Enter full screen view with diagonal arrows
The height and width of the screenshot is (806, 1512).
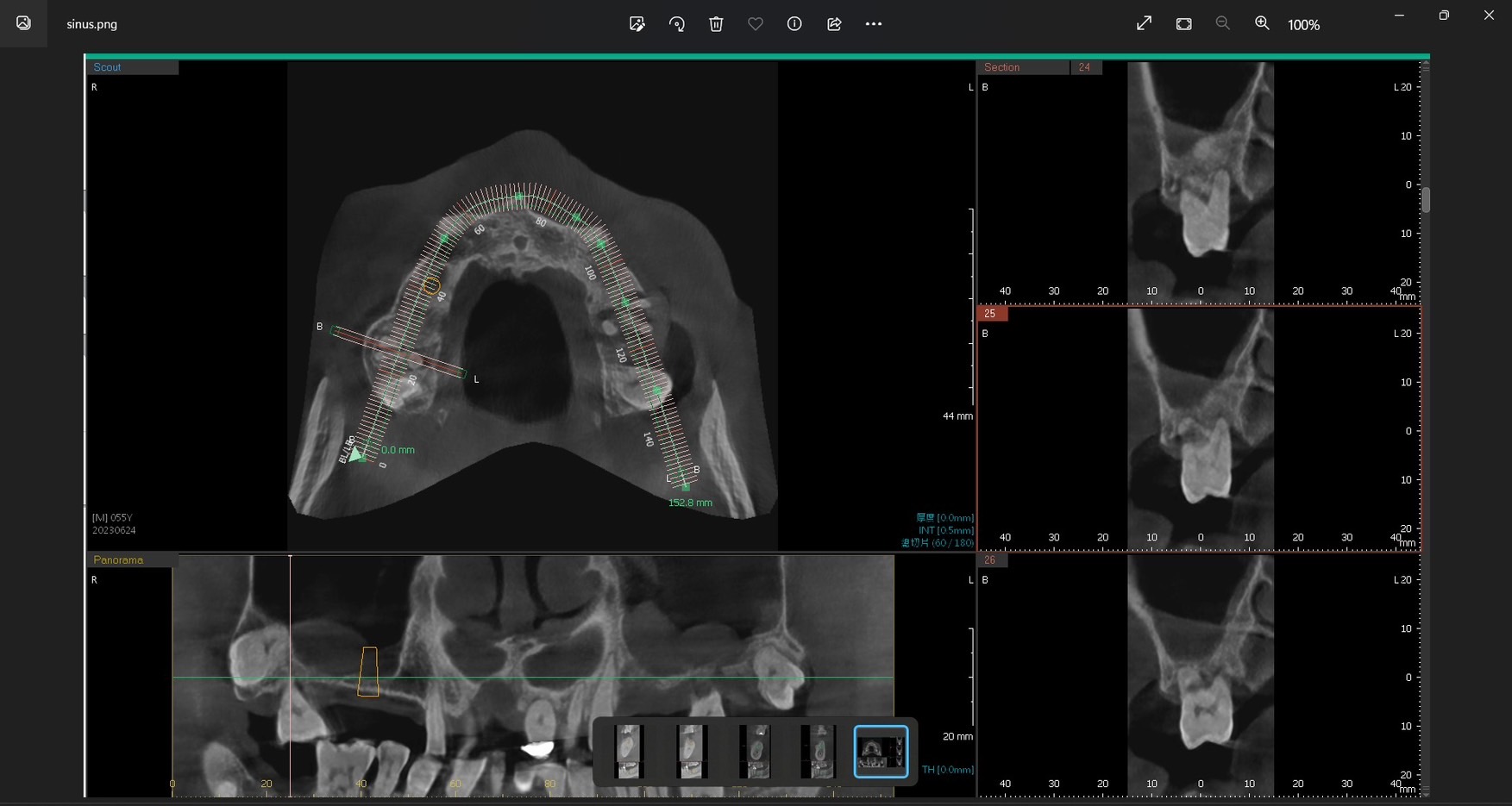pyautogui.click(x=1145, y=24)
